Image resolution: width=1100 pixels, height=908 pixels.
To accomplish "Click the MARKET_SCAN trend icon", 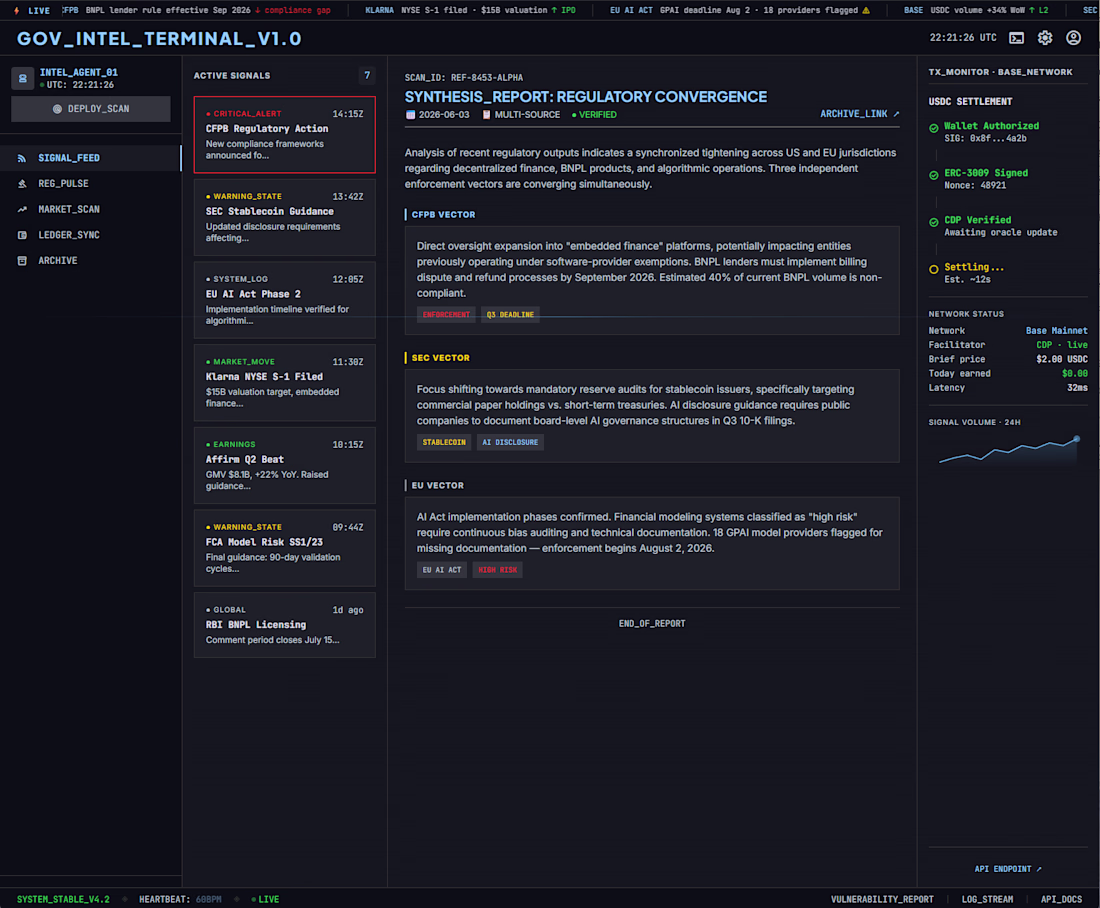I will pos(22,210).
